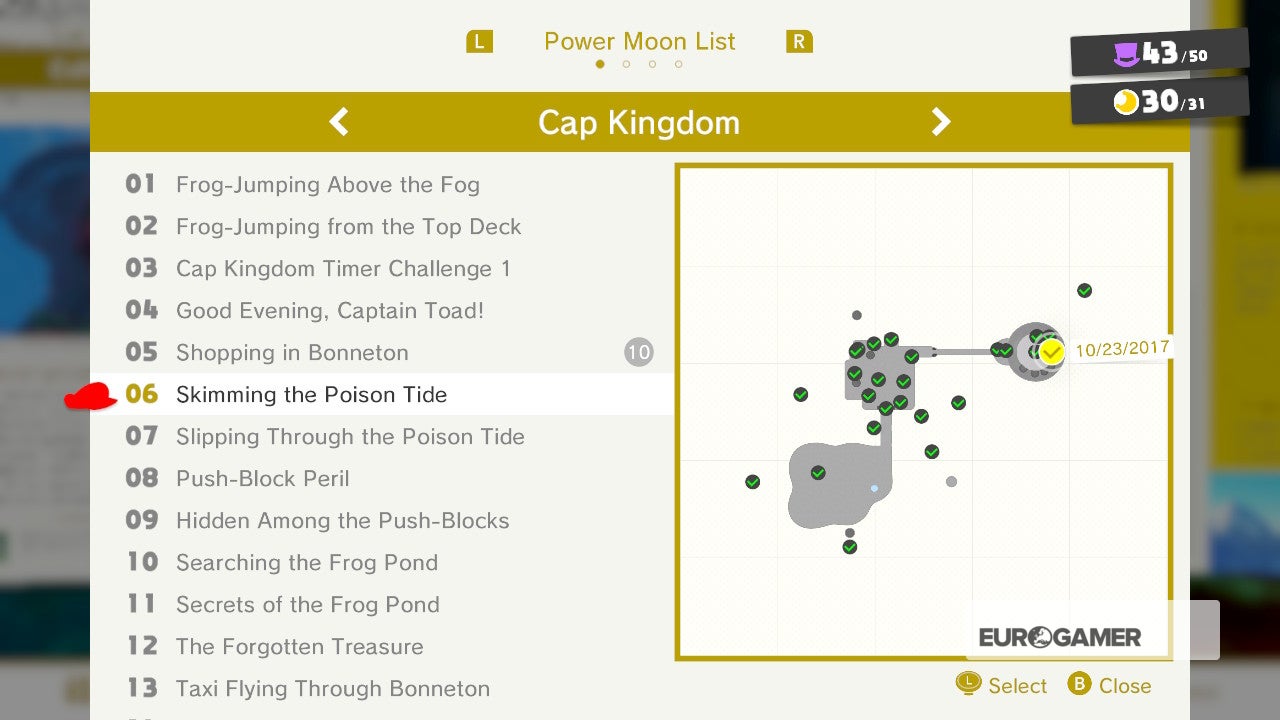Click the L stick Select icon
The height and width of the screenshot is (720, 1280).
click(x=968, y=684)
